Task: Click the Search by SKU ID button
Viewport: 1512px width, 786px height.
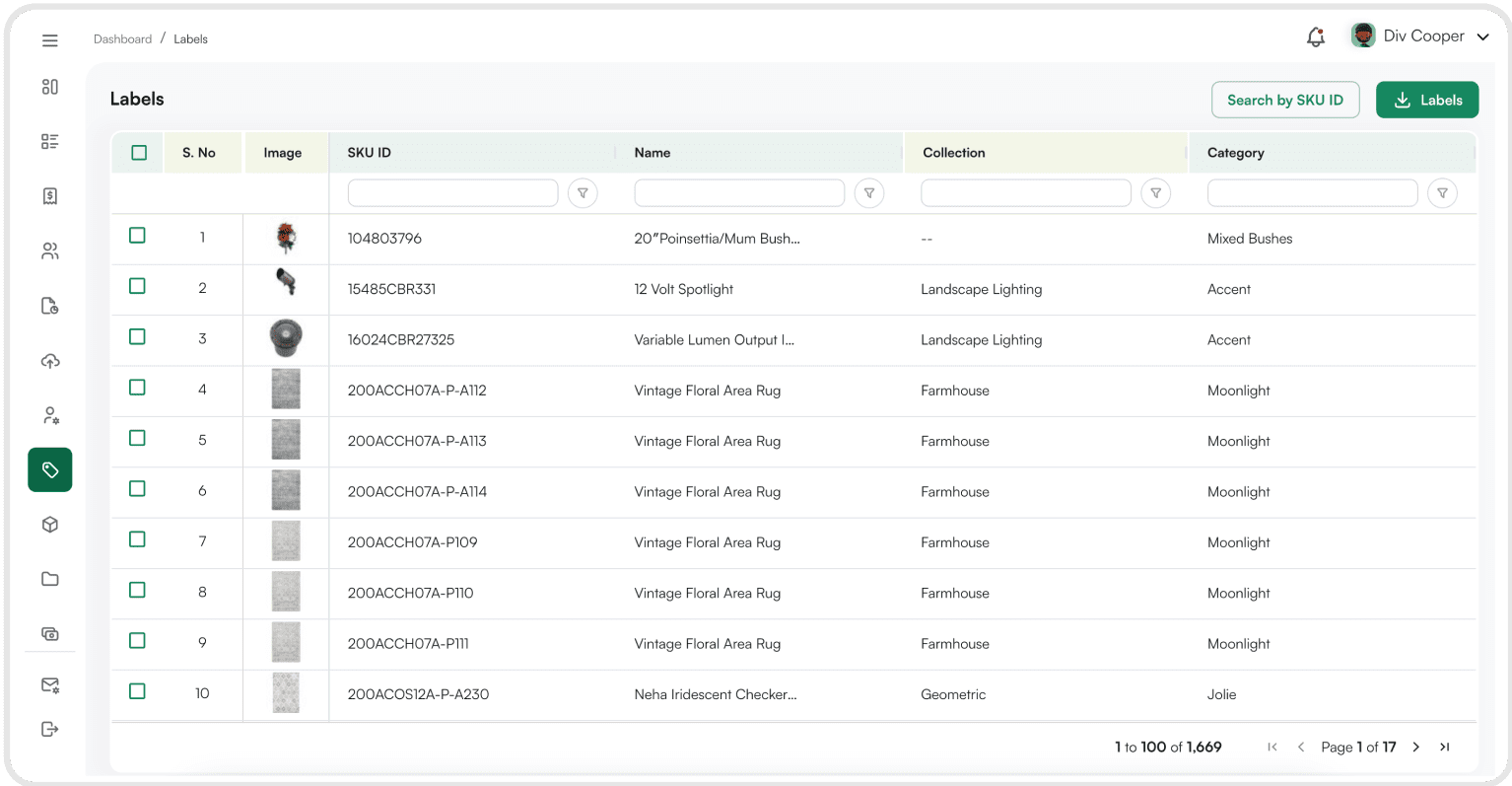Action: coord(1284,100)
